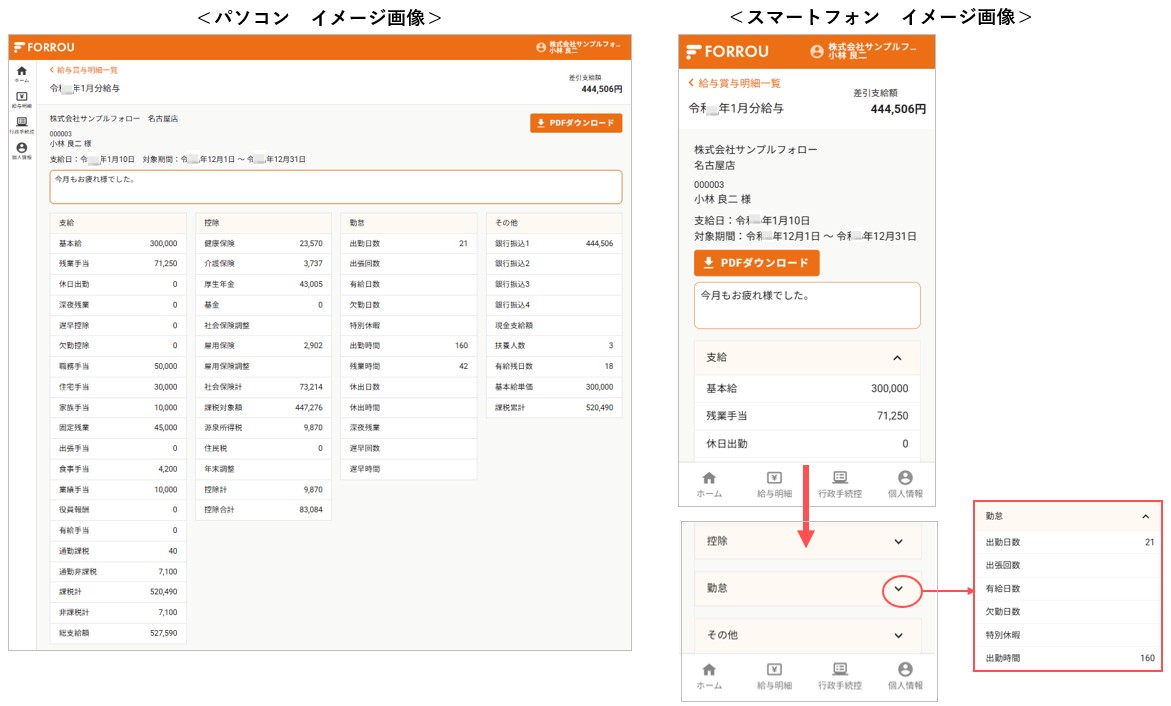Select 休日出勤 row on smartphone 支給 list
The image size is (1171, 706).
tap(807, 444)
